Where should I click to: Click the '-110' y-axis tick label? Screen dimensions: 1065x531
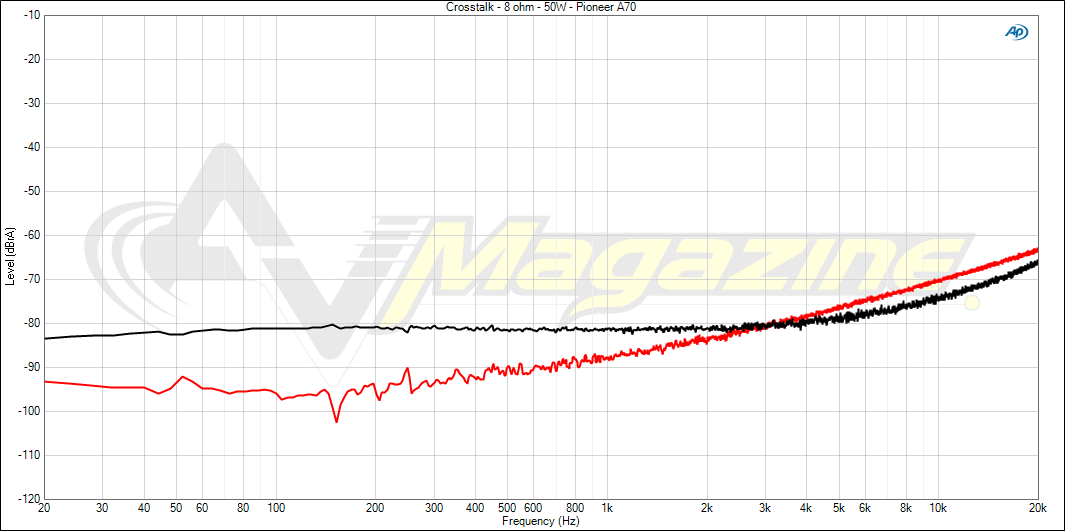[29, 456]
